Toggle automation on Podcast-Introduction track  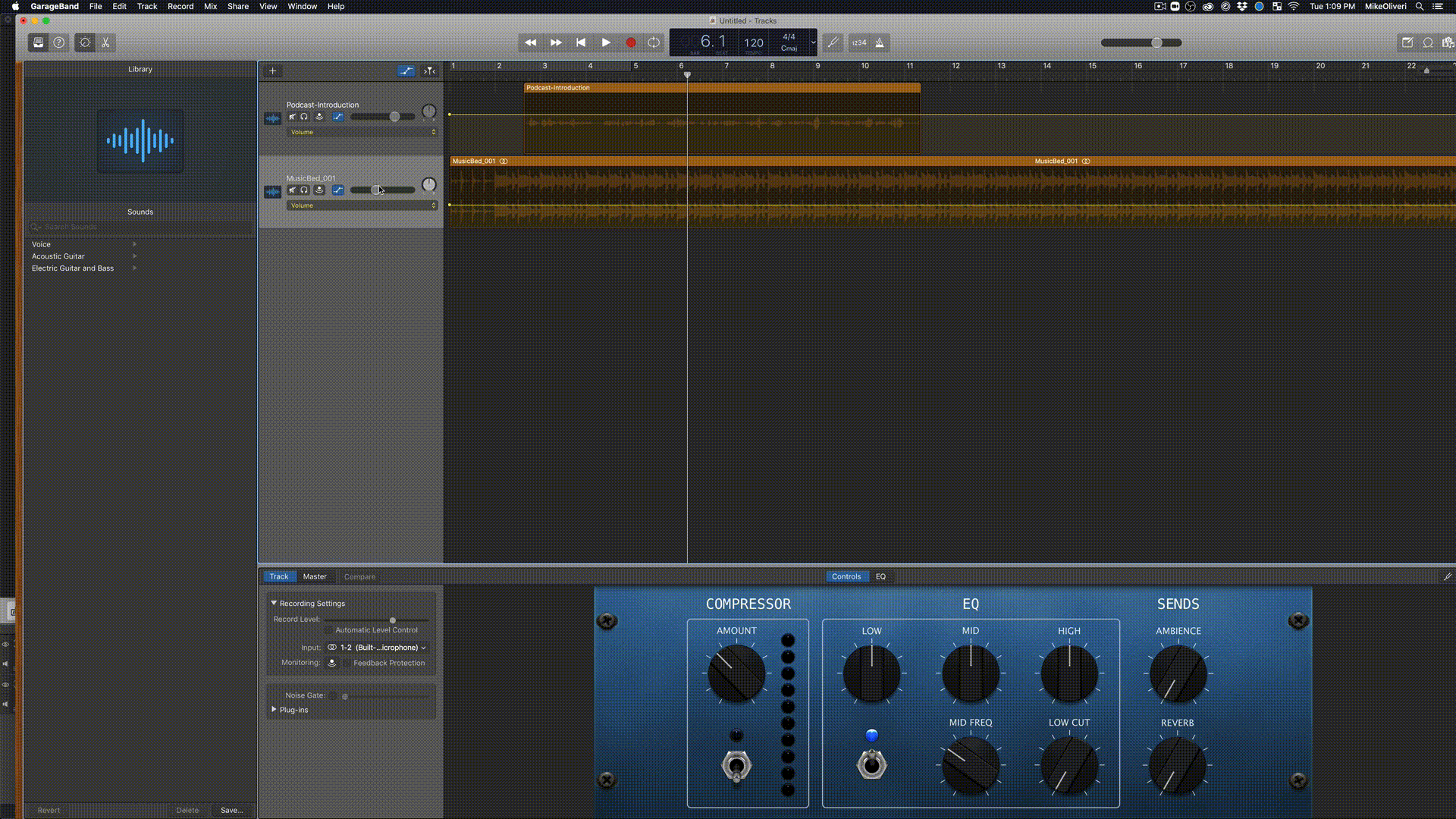(338, 117)
